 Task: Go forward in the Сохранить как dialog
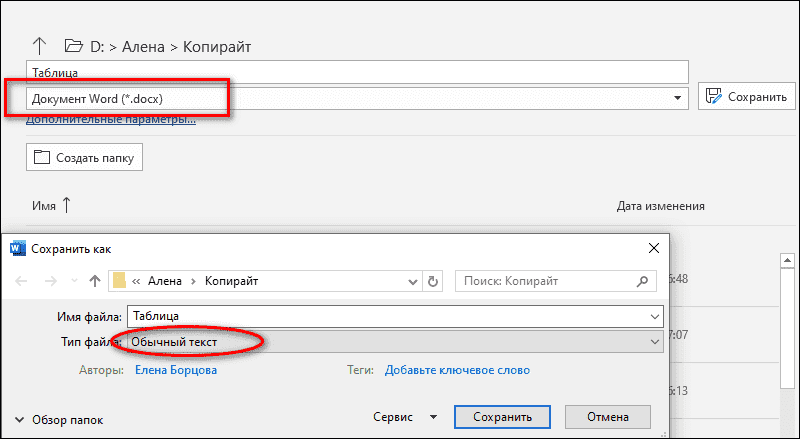tap(51, 281)
